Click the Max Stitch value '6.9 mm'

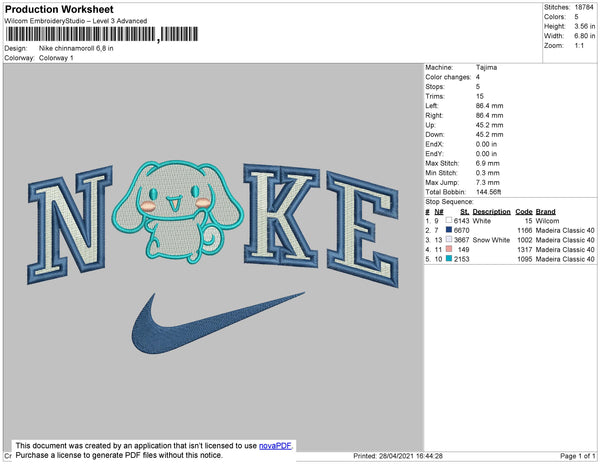click(488, 163)
